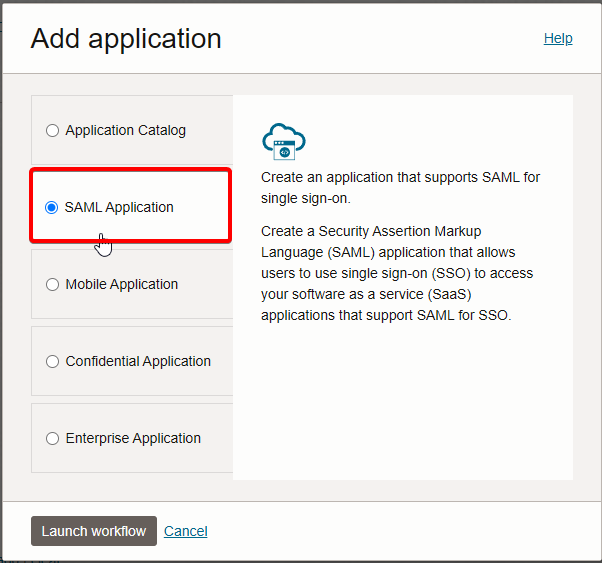Select the Confidential Application radio button
Viewport: 602px width, 563px height.
tap(52, 361)
